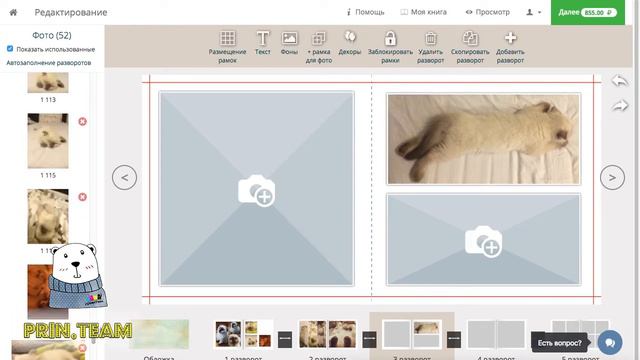Viewport: 640px width, 360px height.
Task: Remove photo 1 115 with red X
Action: [82, 122]
